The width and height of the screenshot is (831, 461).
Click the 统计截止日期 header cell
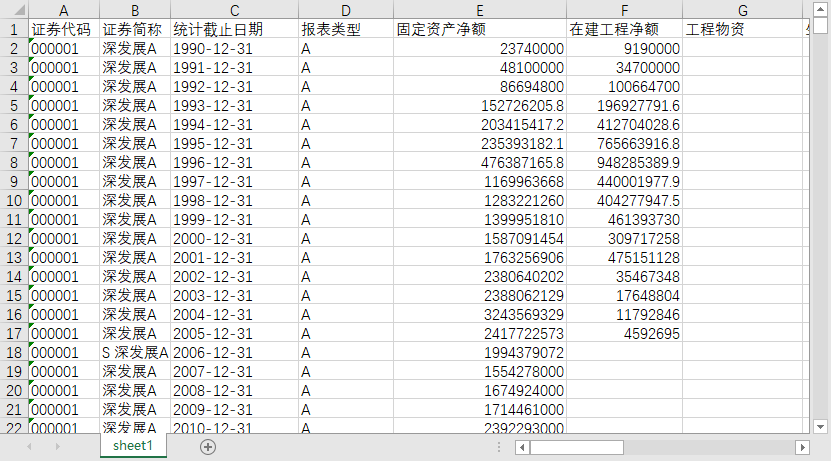click(x=234, y=29)
